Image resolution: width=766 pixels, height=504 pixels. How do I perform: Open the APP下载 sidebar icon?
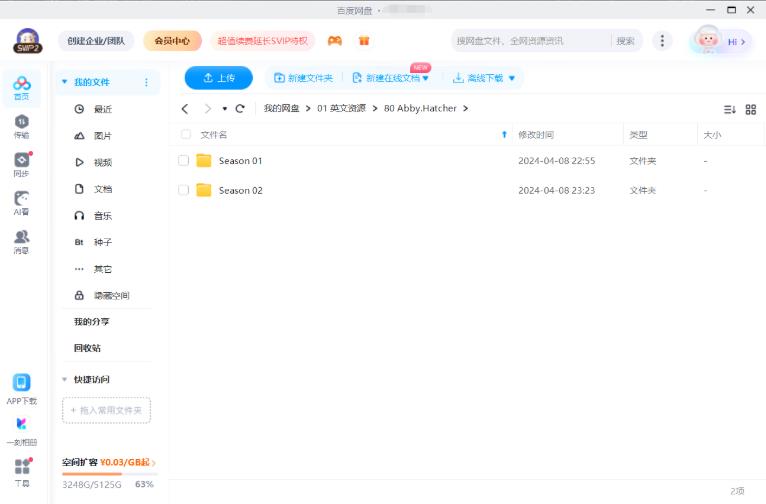21,389
